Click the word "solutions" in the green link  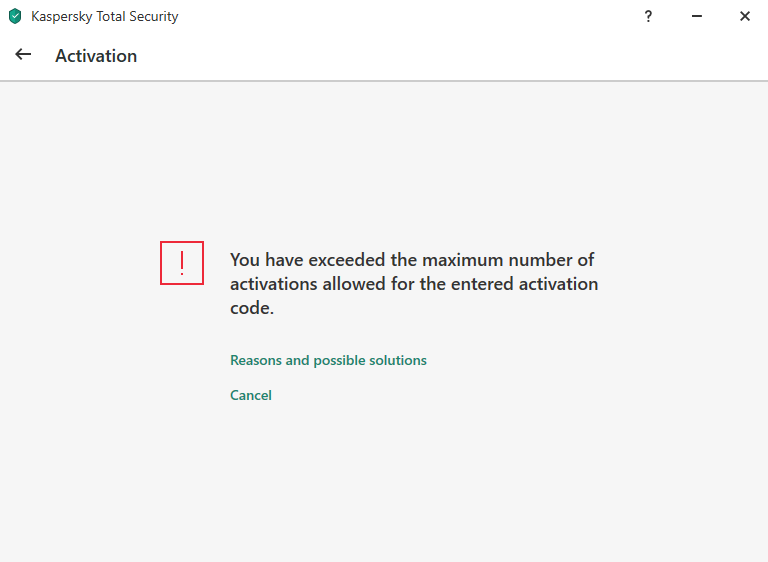click(x=396, y=360)
